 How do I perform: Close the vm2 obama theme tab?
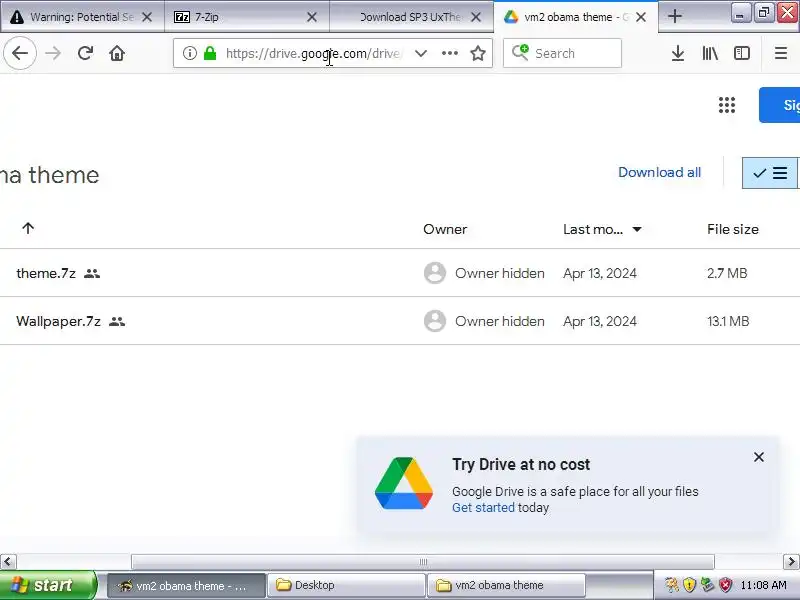(641, 17)
